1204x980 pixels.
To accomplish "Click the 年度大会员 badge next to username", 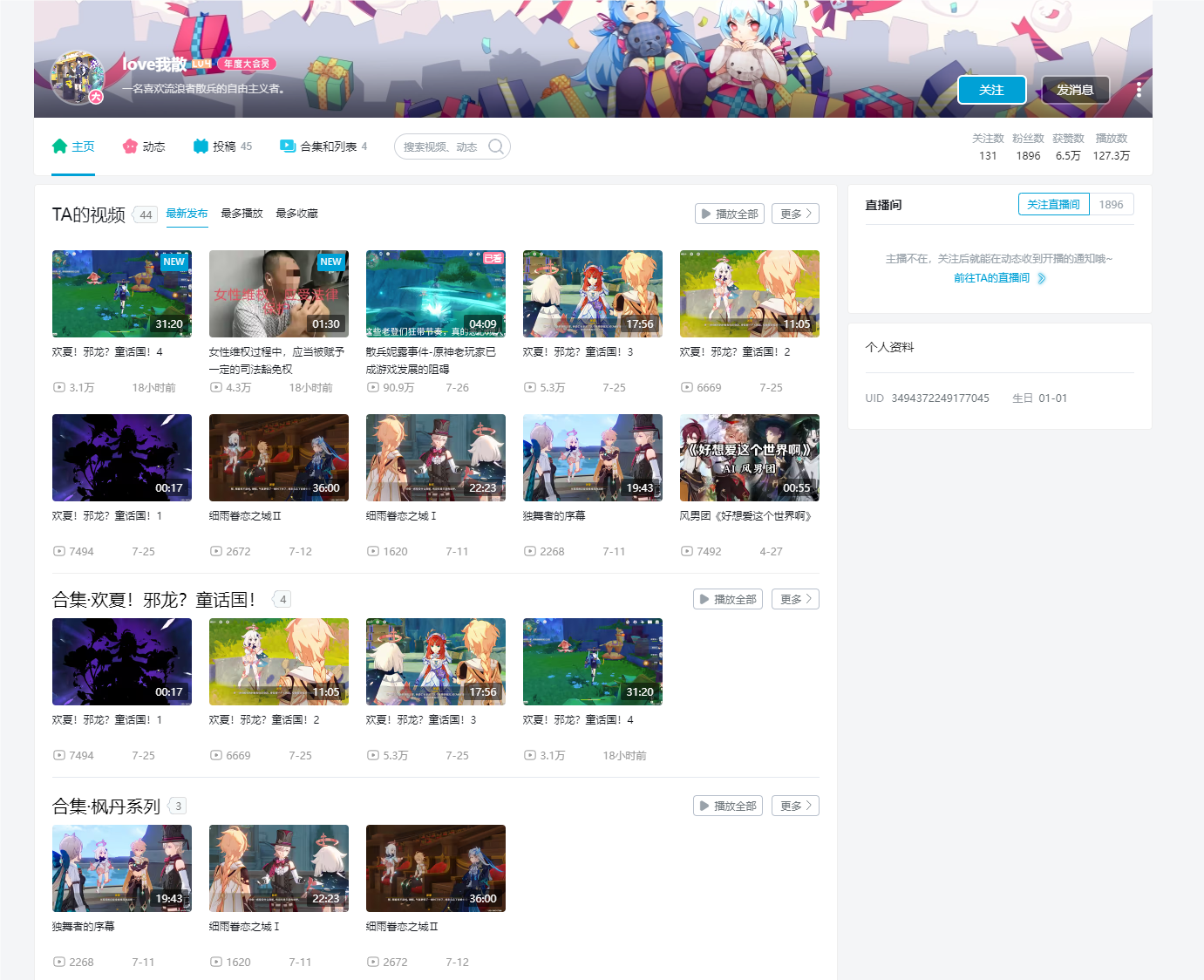I will [247, 63].
